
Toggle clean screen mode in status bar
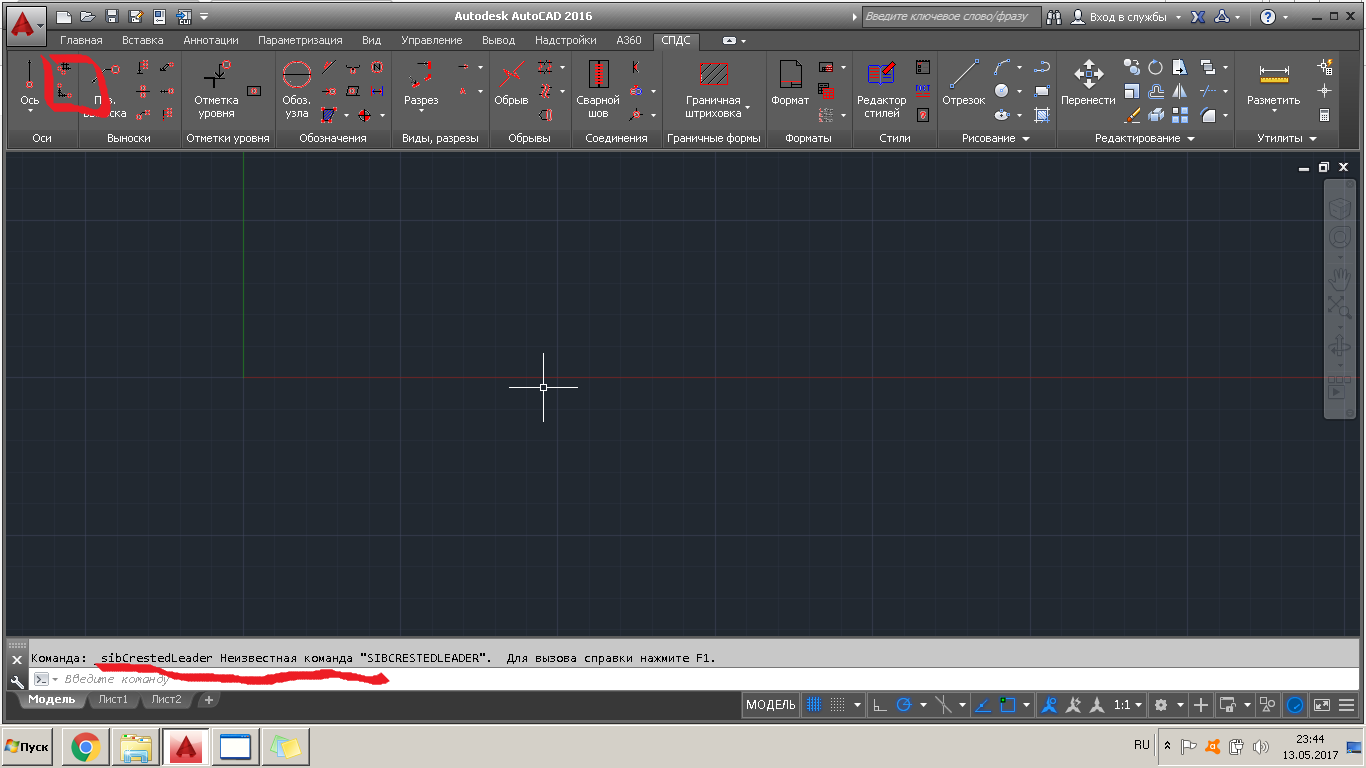tap(1321, 705)
